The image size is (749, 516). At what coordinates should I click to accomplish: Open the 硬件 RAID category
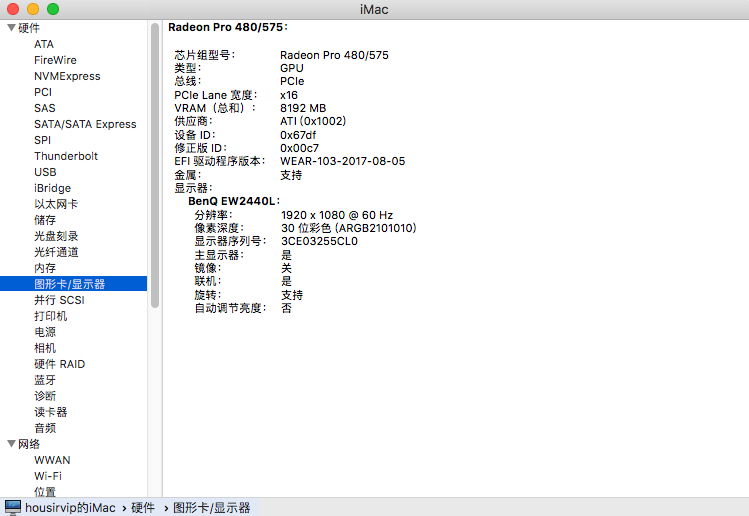tap(60, 364)
